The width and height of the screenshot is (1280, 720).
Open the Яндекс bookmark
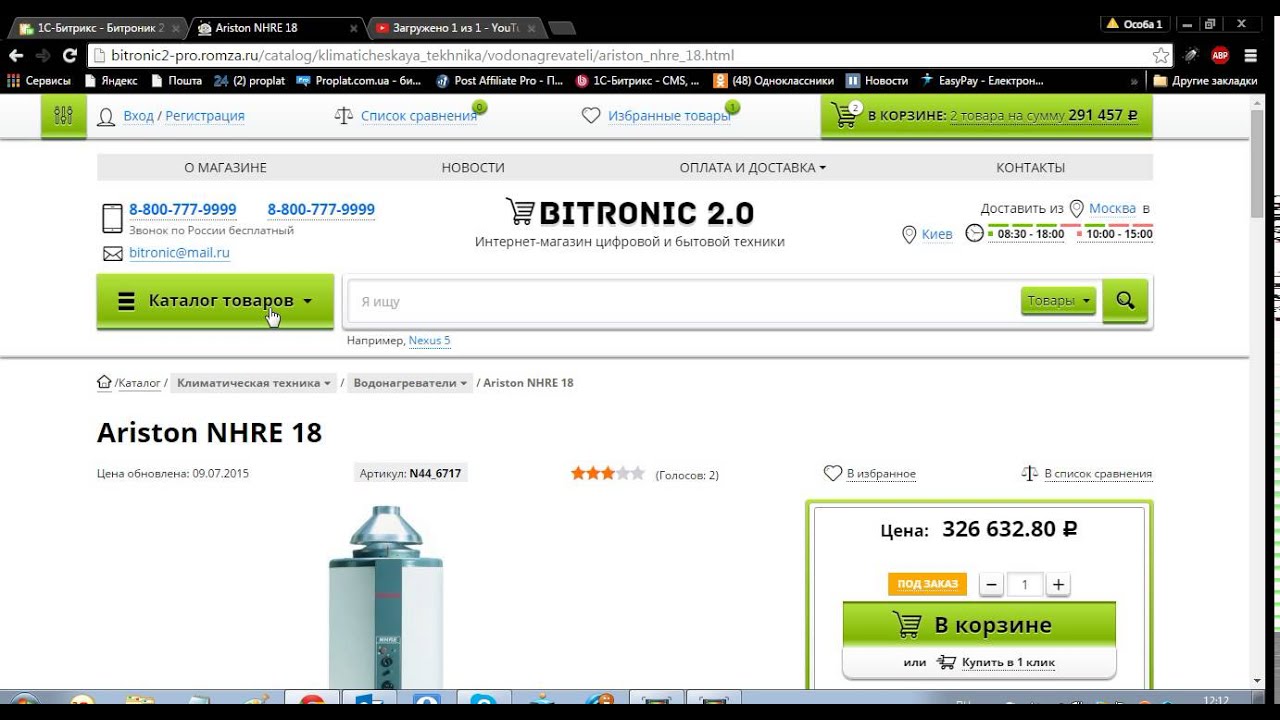pyautogui.click(x=111, y=81)
